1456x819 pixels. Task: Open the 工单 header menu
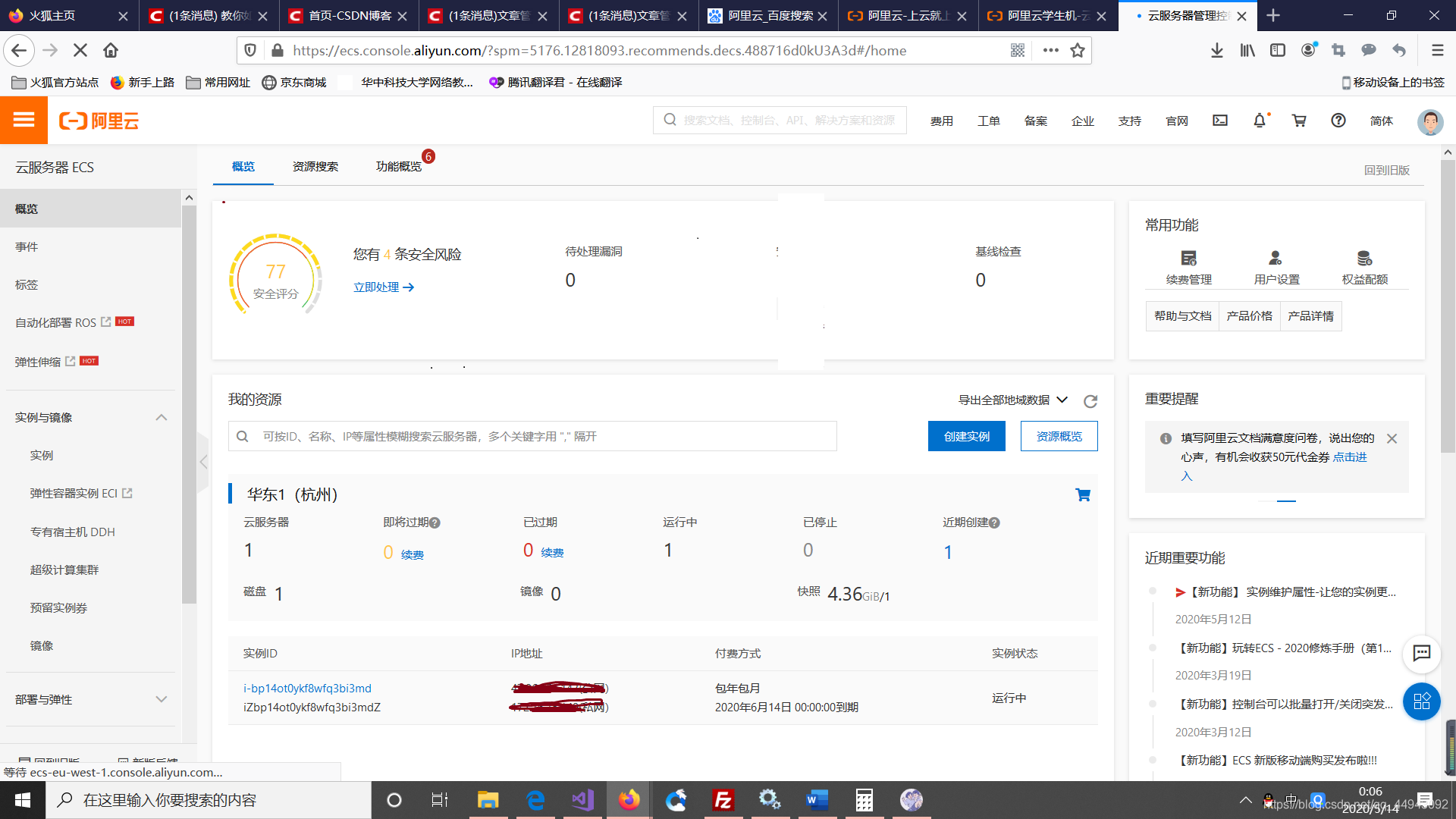coord(989,121)
